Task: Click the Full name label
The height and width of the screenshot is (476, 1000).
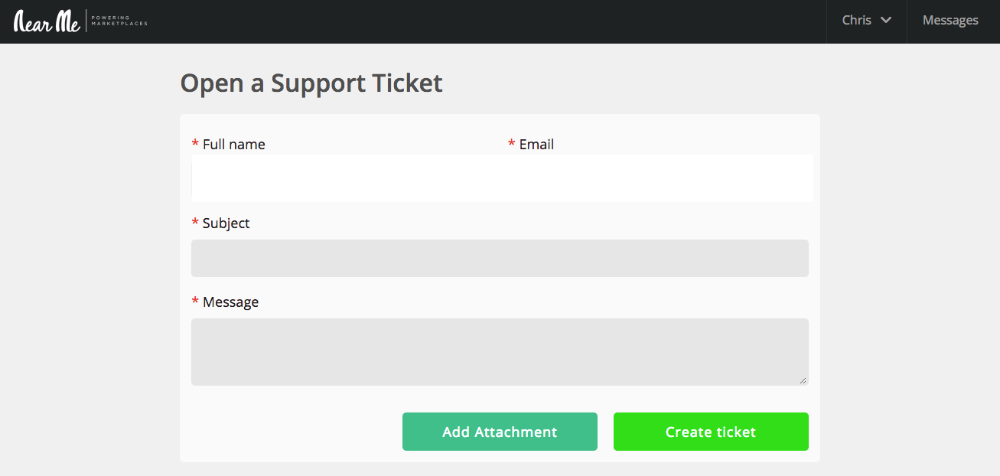Action: pyautogui.click(x=233, y=145)
